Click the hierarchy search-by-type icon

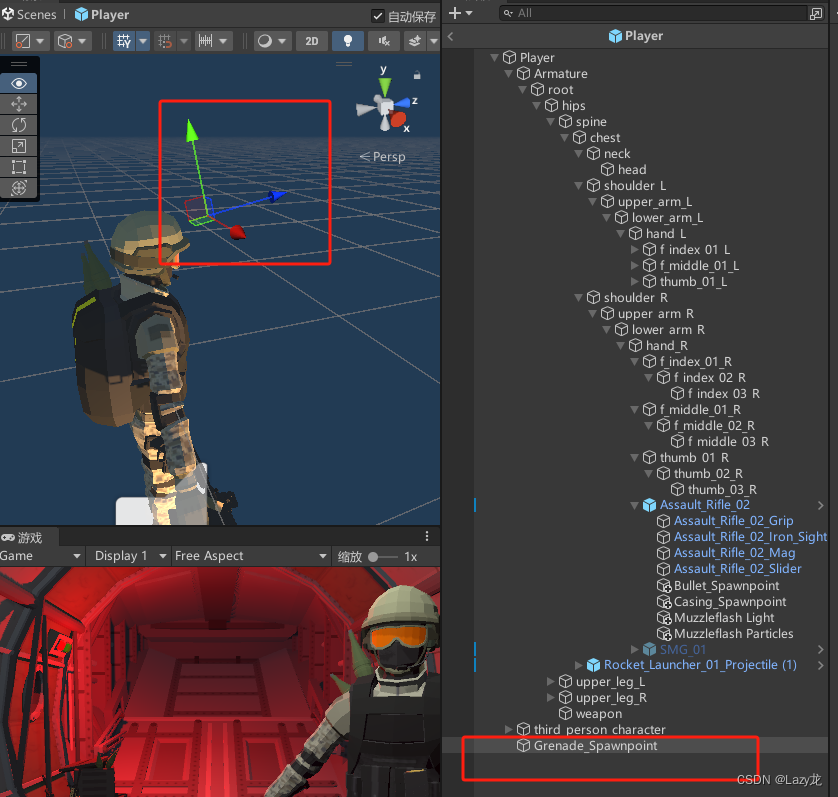click(x=816, y=13)
